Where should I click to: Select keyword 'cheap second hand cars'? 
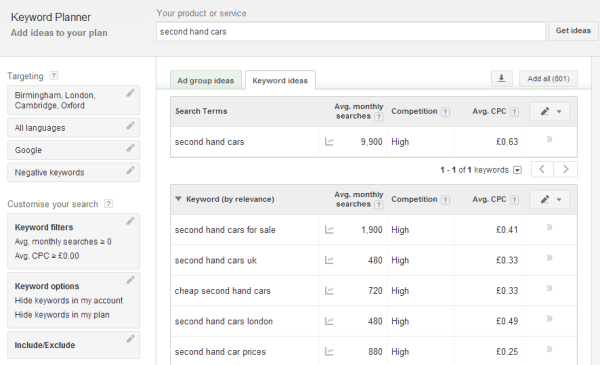point(222,291)
